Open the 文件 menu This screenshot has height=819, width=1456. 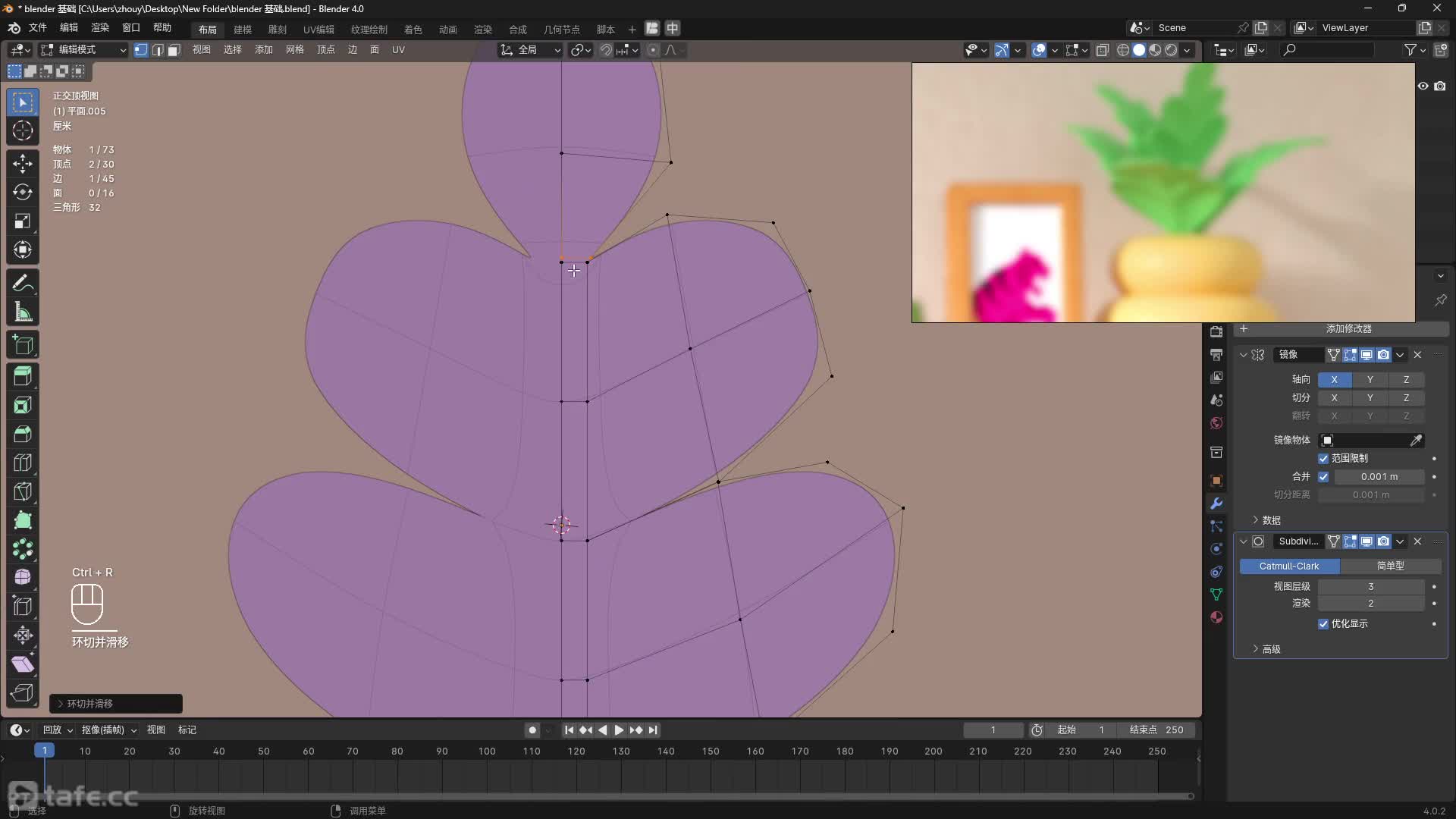pos(37,28)
